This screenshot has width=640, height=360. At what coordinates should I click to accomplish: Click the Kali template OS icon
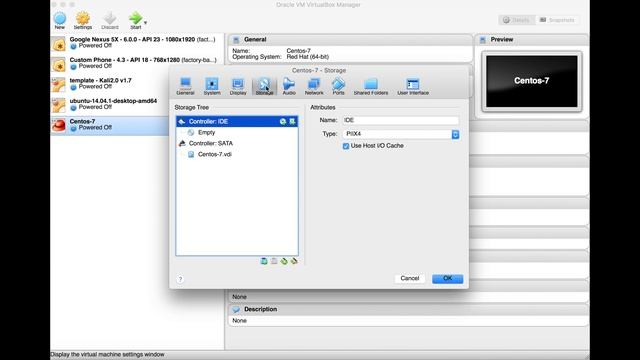(x=59, y=84)
